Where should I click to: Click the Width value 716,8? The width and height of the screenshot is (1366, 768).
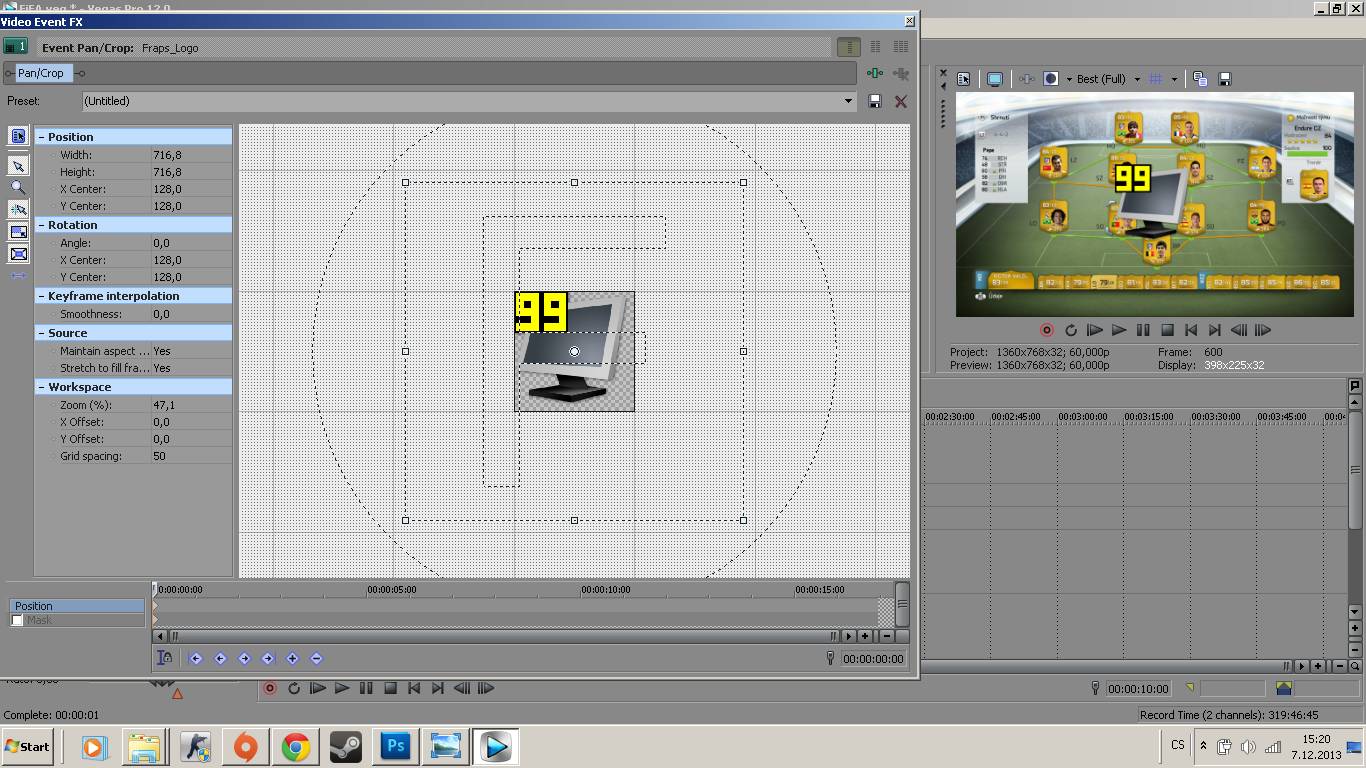click(x=190, y=155)
